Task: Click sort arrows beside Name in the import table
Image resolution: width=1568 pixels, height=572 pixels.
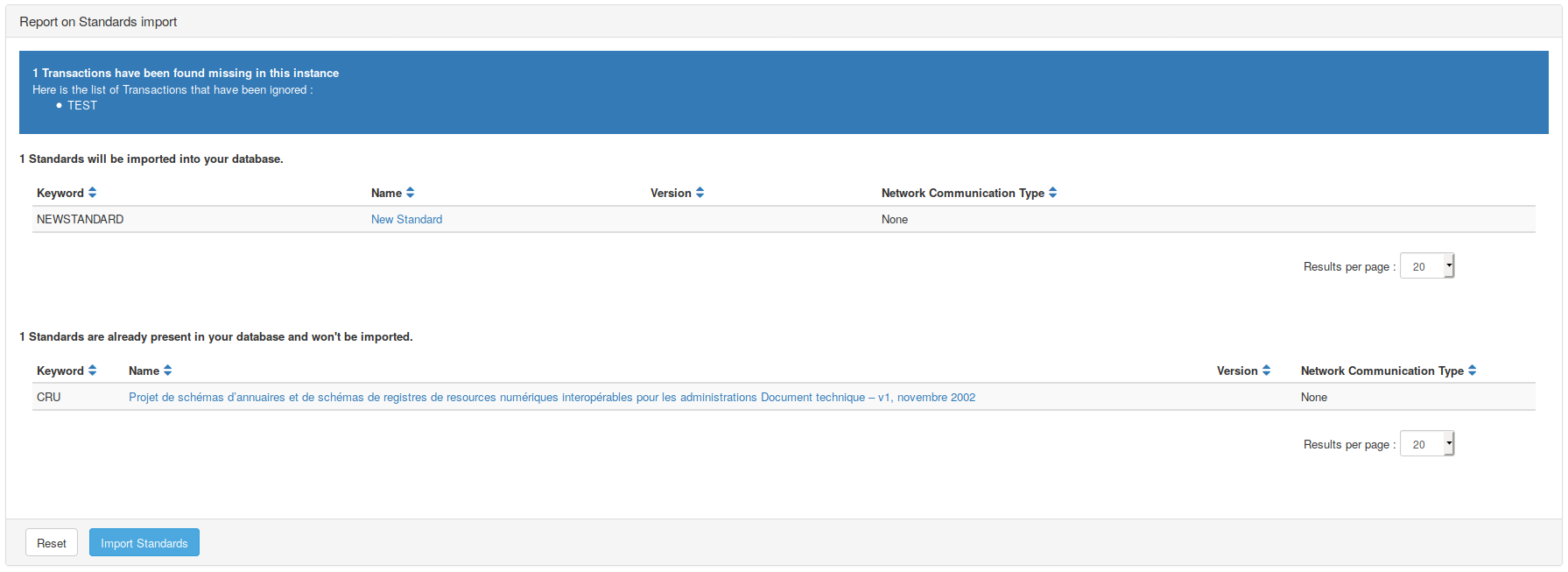Action: click(x=410, y=193)
